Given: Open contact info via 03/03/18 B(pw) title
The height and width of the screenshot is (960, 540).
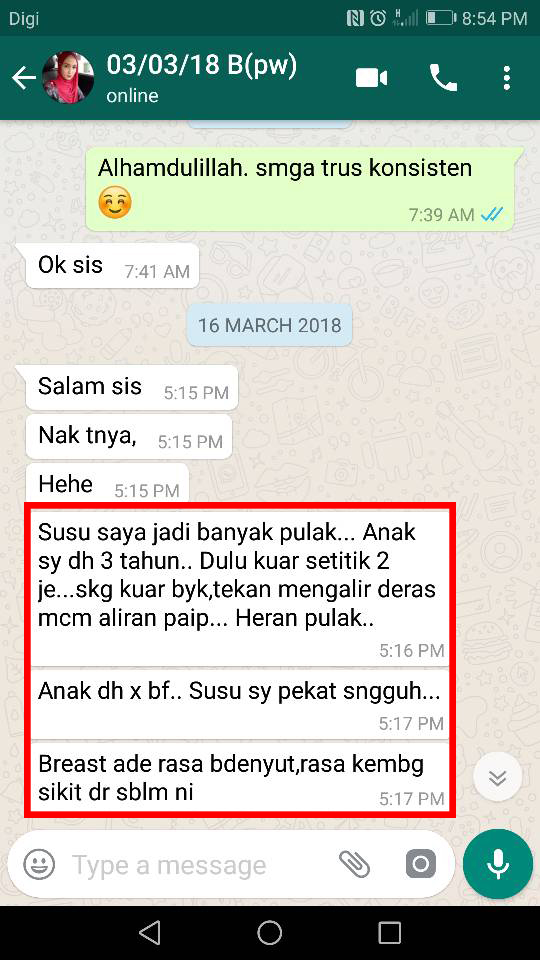Looking at the screenshot, I should click(201, 65).
